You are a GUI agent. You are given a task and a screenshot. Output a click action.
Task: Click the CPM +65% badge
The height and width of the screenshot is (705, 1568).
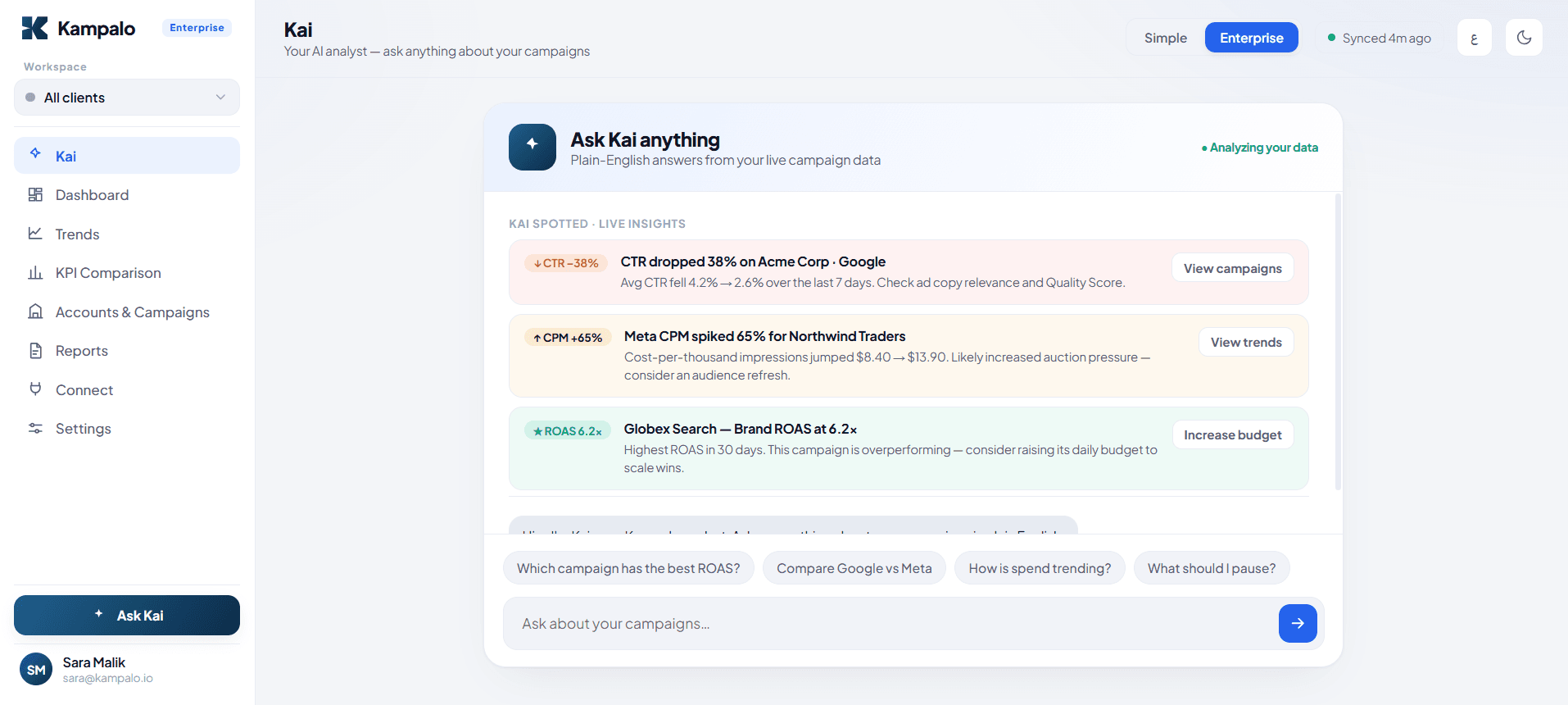click(x=568, y=338)
